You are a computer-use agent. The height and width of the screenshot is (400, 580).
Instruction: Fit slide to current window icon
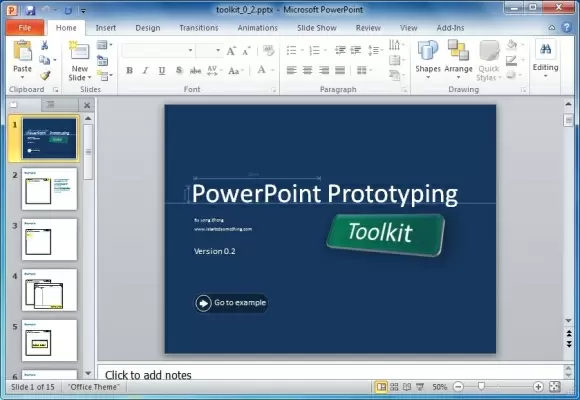pyautogui.click(x=555, y=387)
